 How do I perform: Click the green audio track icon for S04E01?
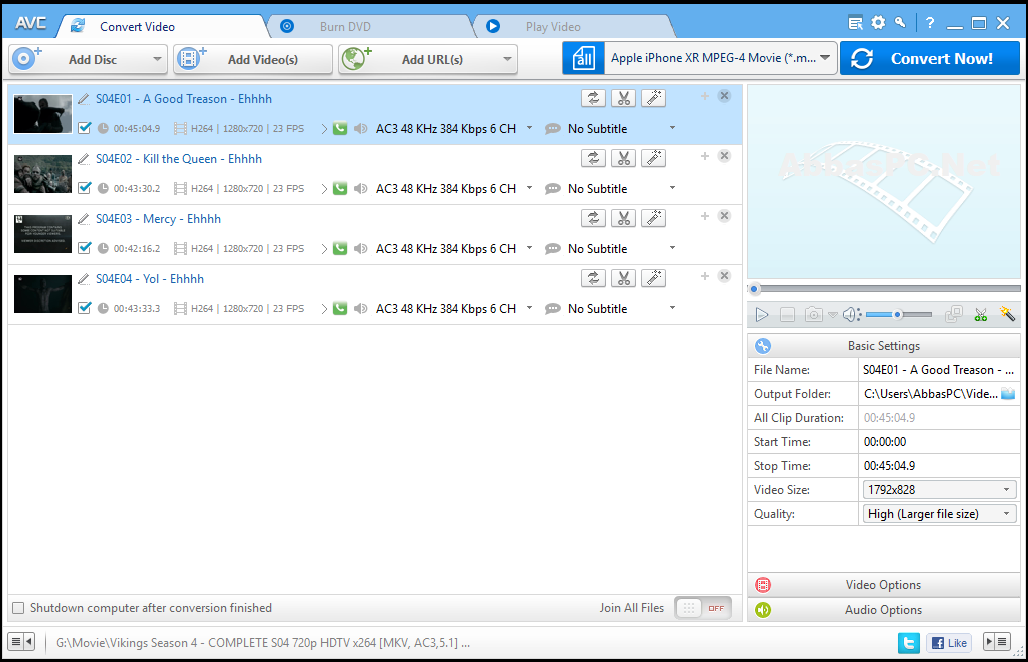point(340,128)
